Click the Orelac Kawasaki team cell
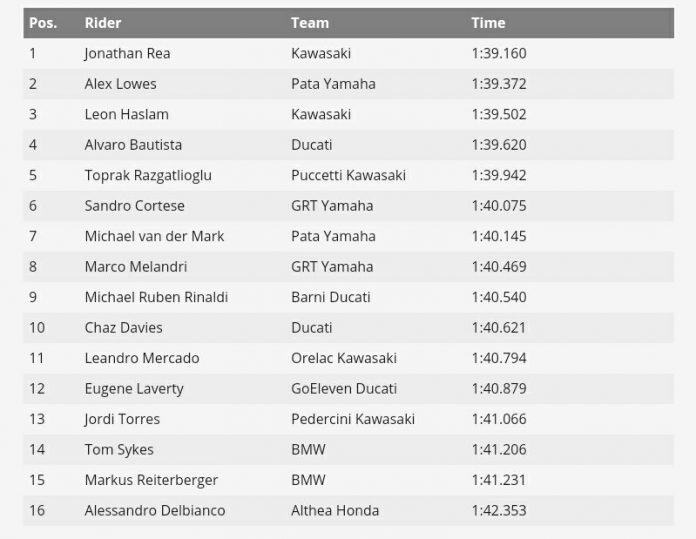The width and height of the screenshot is (696, 539). [x=344, y=358]
